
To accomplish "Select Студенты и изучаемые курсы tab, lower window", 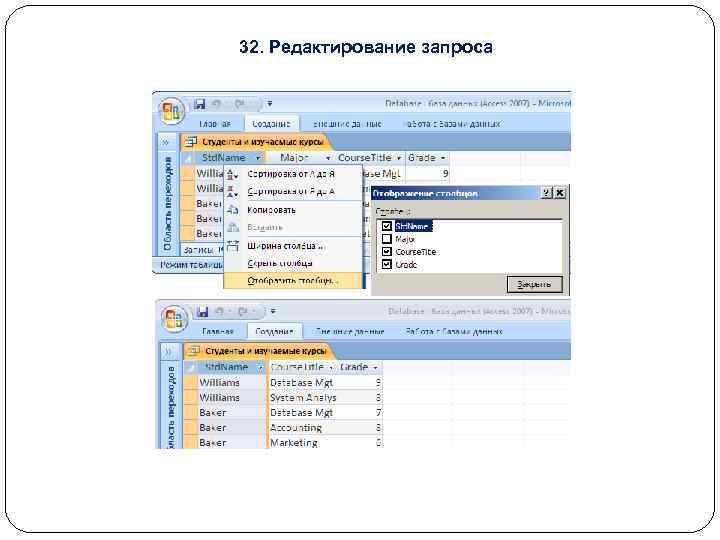I will (258, 351).
